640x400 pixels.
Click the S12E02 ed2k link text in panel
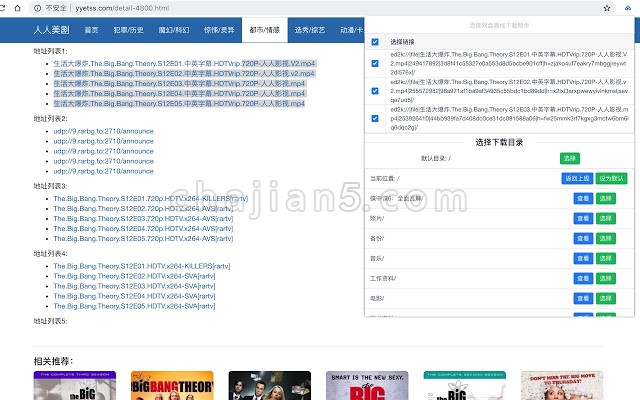click(x=509, y=91)
